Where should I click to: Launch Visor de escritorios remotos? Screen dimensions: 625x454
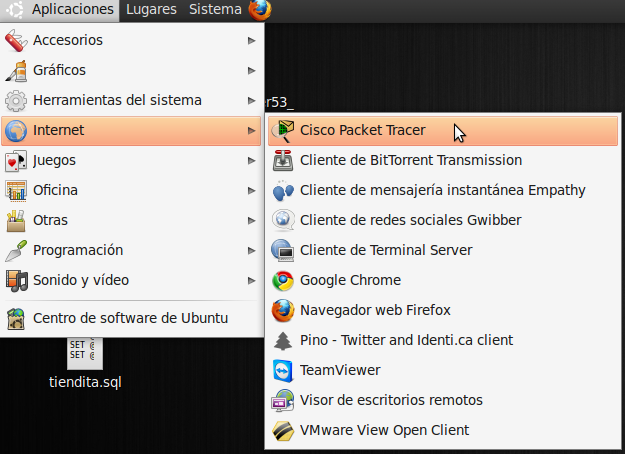[x=443, y=401]
